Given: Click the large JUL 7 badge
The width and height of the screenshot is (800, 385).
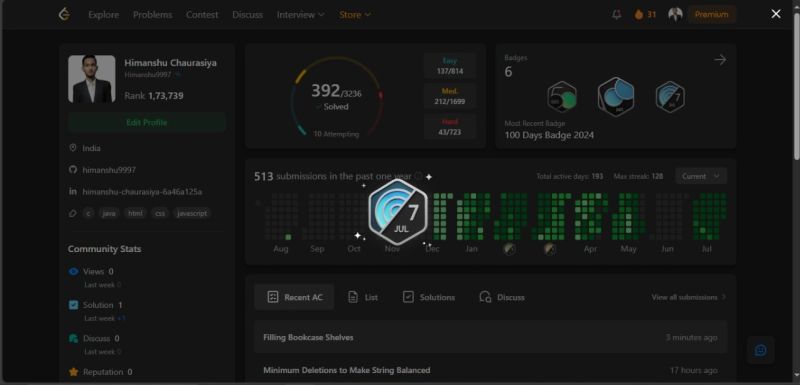Looking at the screenshot, I should tap(398, 212).
